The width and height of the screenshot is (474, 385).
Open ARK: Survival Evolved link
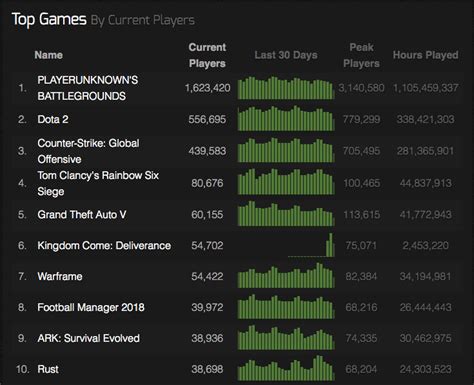pyautogui.click(x=88, y=338)
